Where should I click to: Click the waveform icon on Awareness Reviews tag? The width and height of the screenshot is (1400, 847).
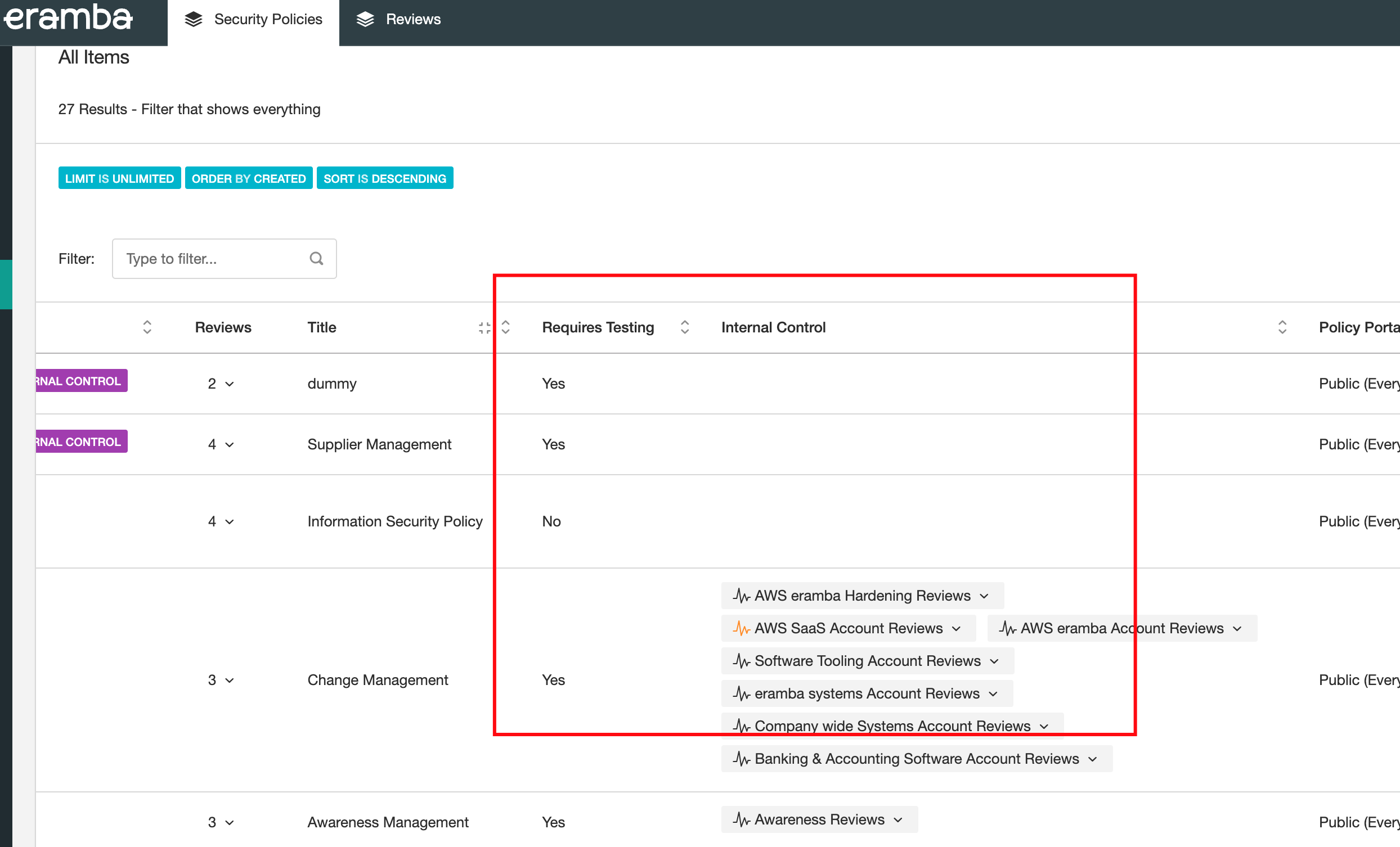pos(742,820)
